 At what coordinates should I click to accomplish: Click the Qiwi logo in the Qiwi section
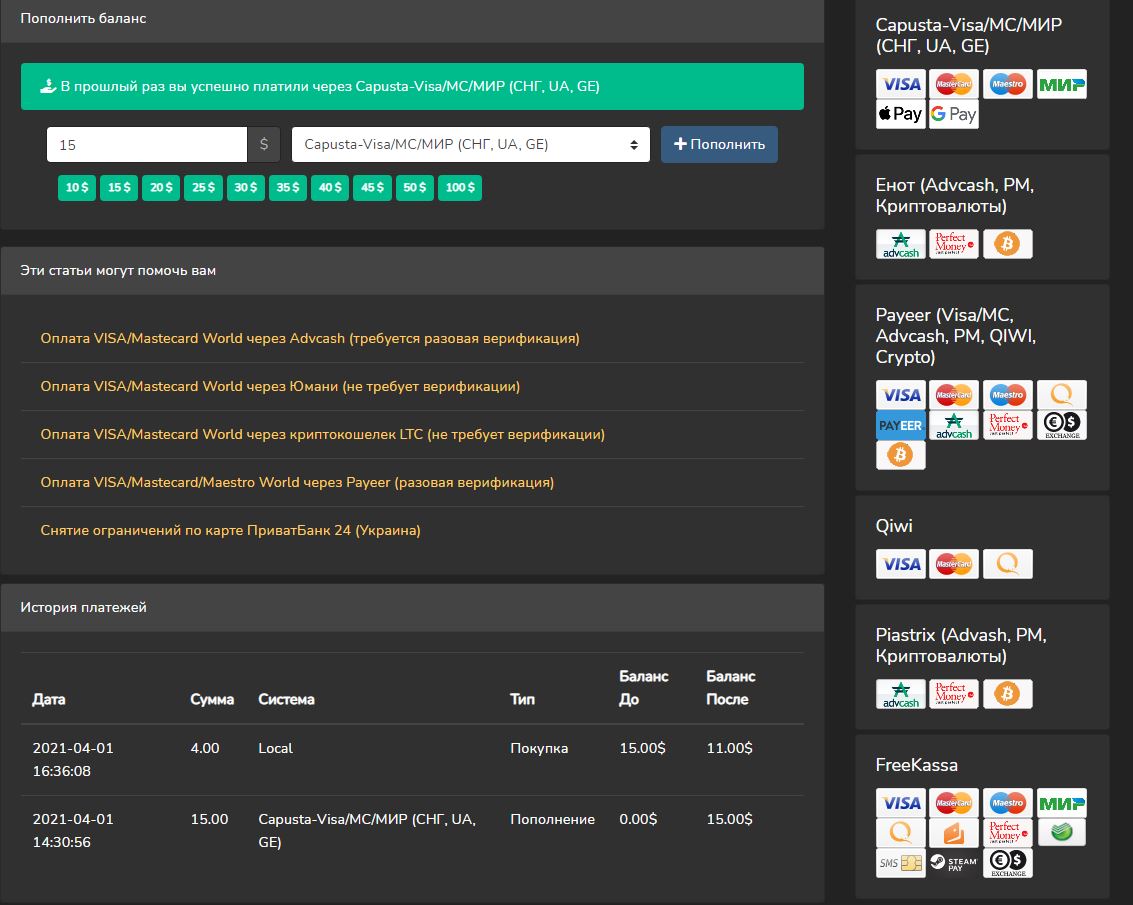click(1007, 564)
